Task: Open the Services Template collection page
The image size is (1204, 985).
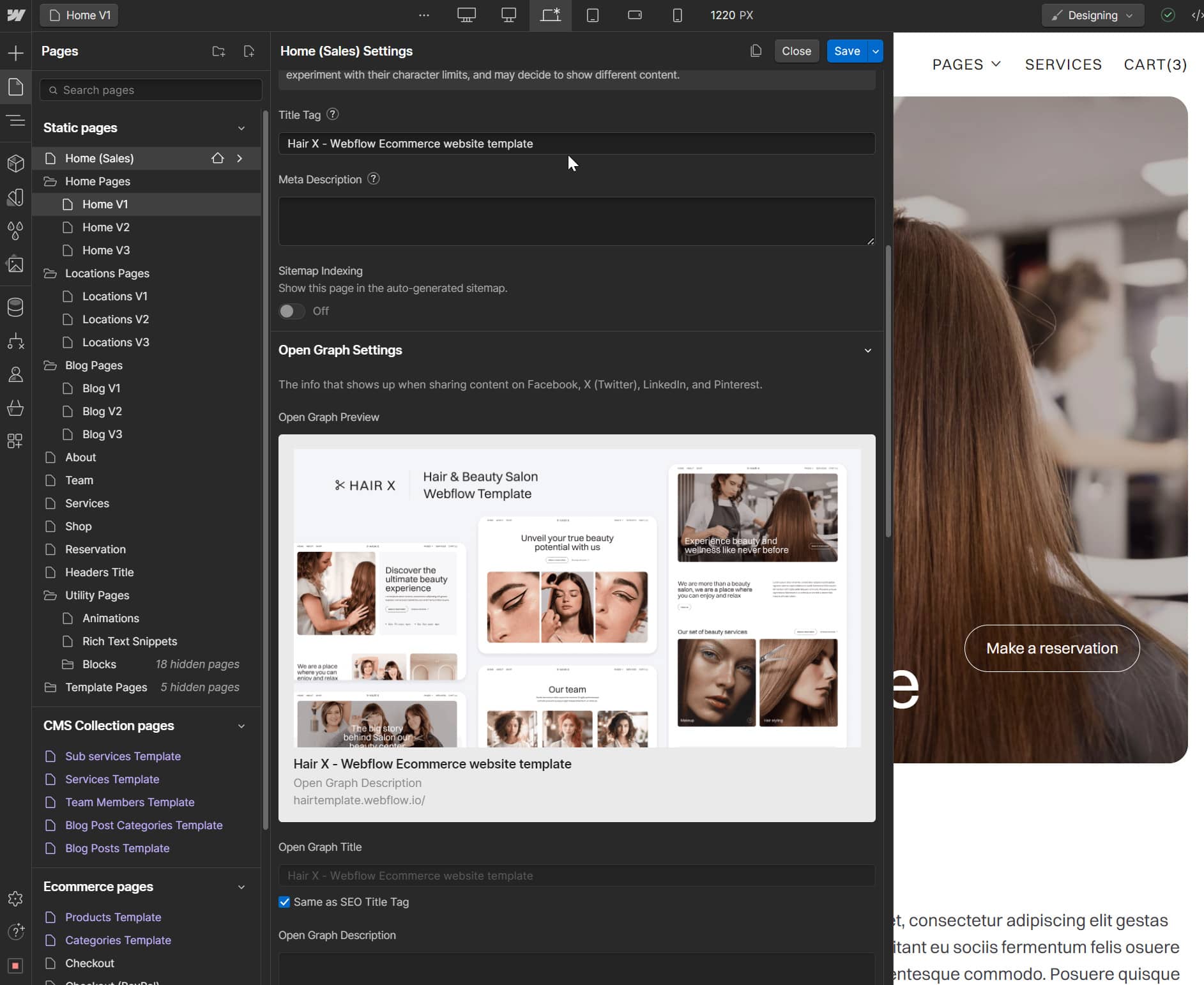Action: 112,779
